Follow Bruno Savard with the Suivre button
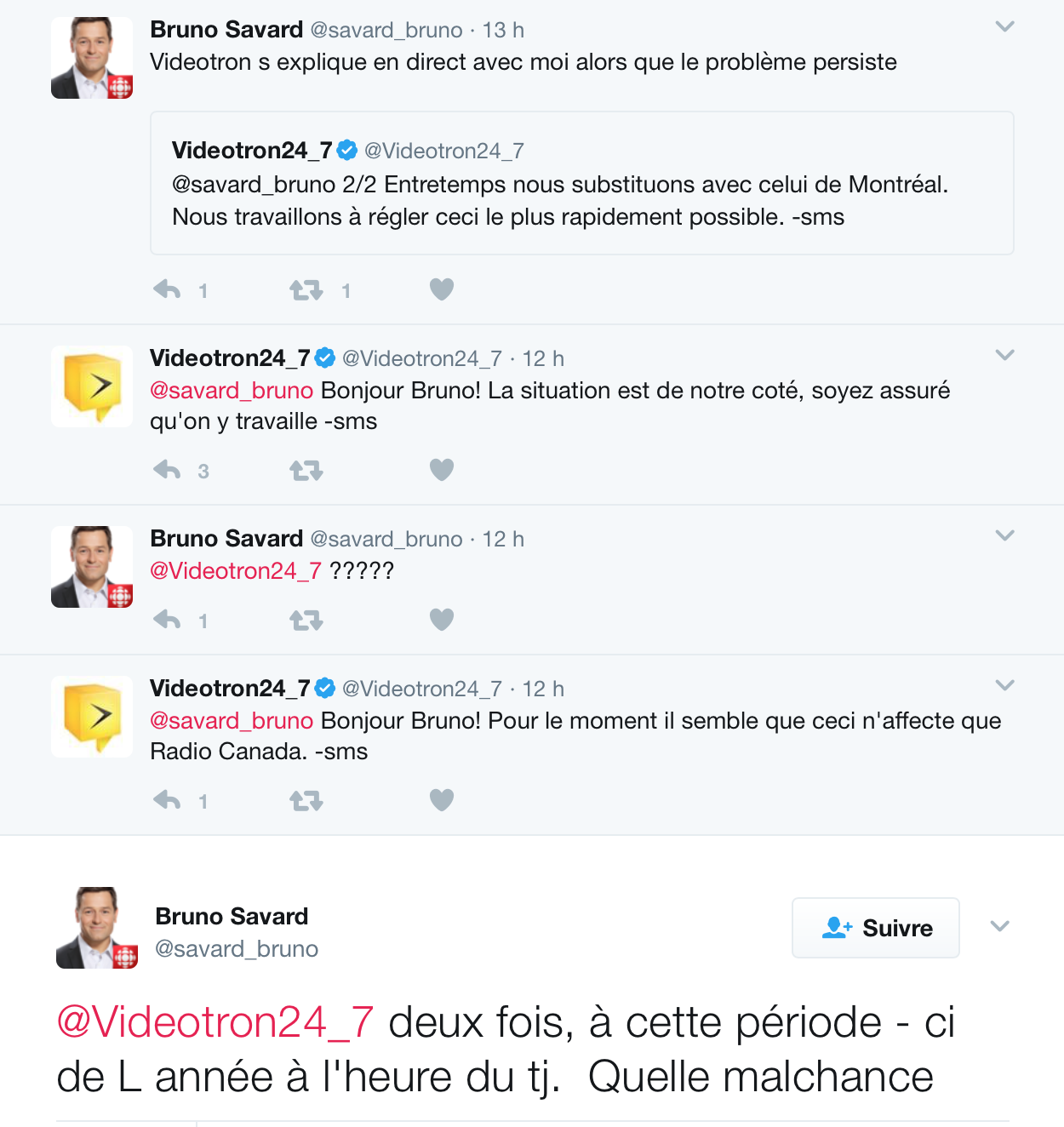 [876, 928]
